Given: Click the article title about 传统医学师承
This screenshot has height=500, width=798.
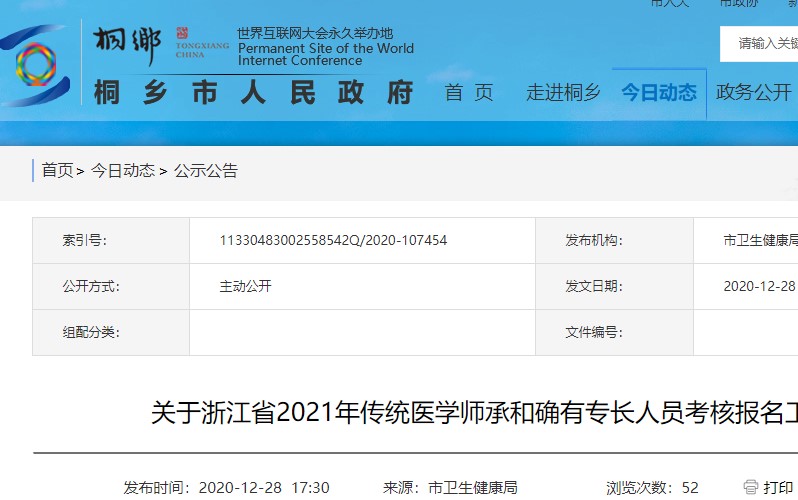Looking at the screenshot, I should click(474, 412).
